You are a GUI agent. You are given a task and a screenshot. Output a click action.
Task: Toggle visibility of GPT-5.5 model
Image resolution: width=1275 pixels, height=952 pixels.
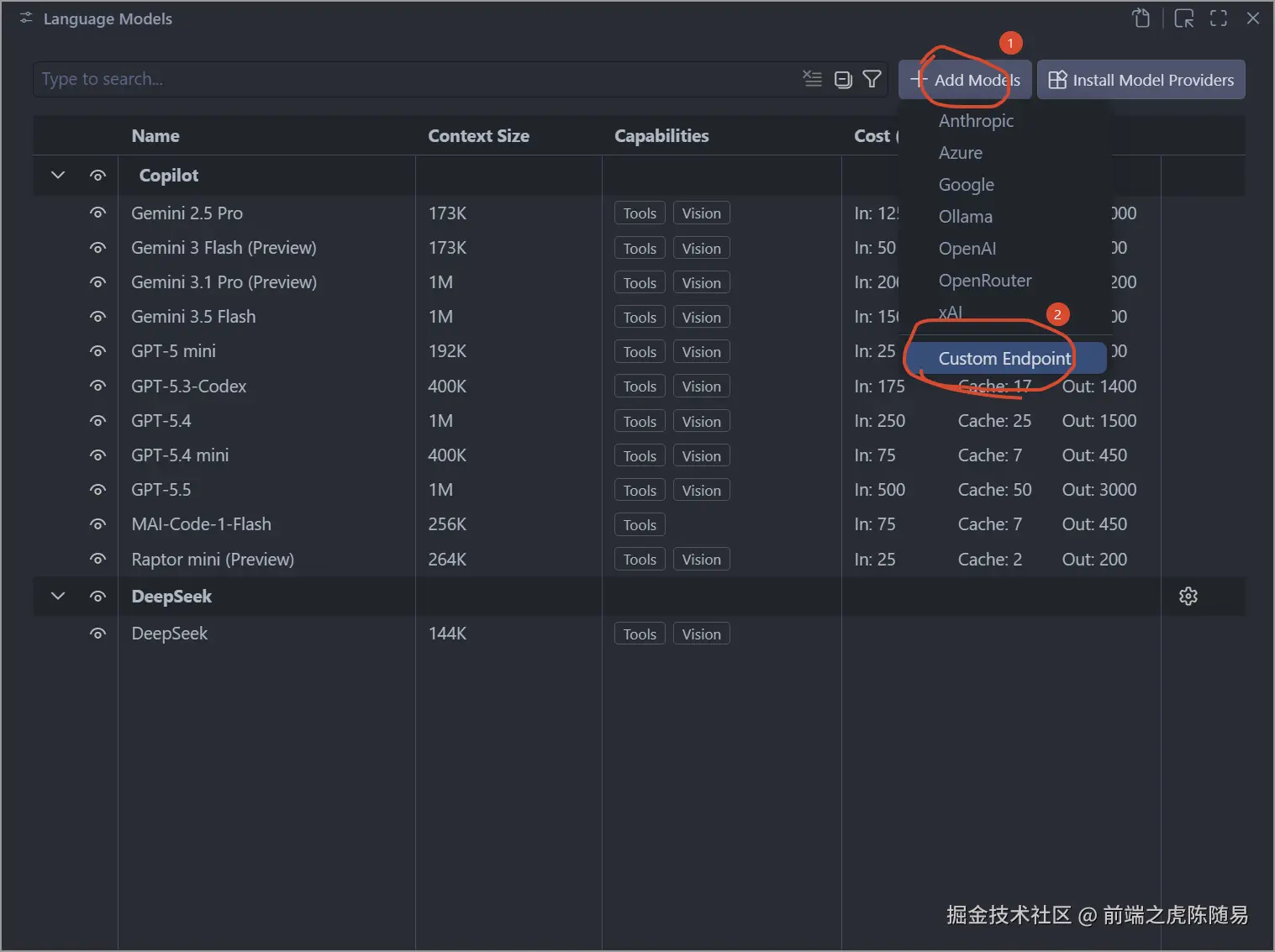pos(98,490)
